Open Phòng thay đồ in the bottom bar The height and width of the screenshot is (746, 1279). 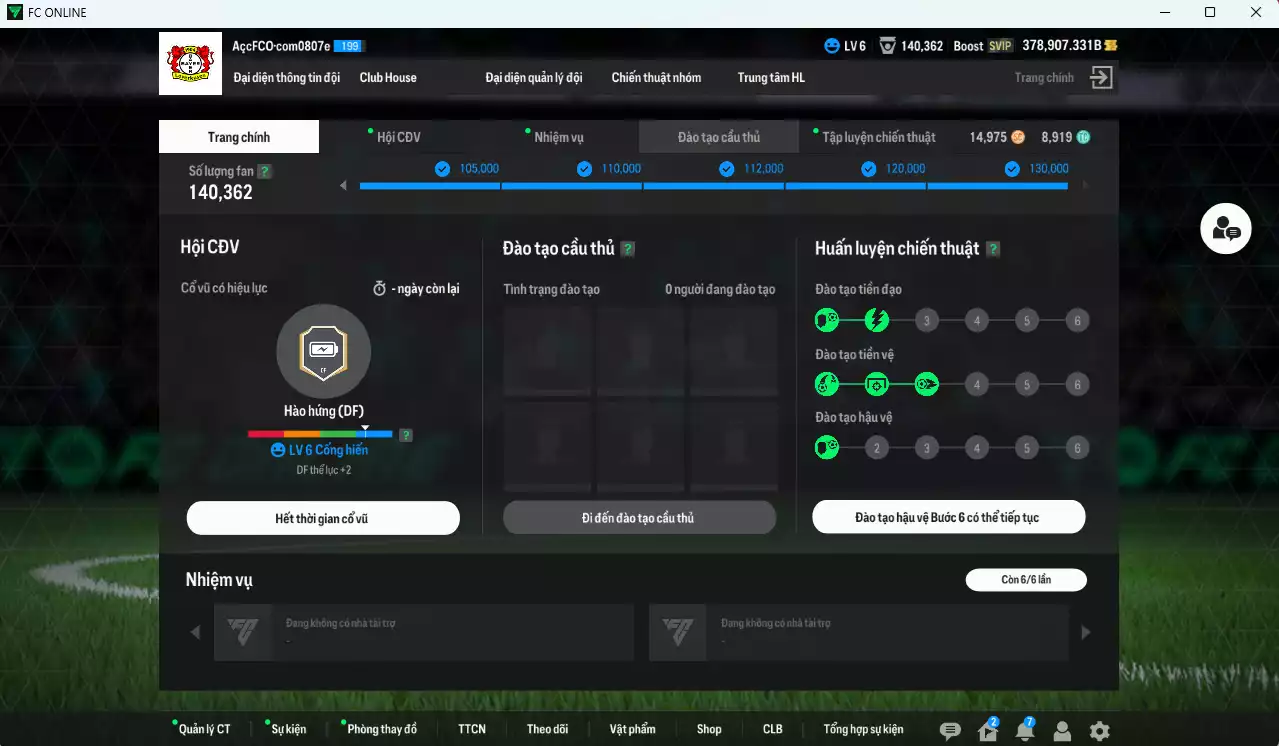click(x=382, y=729)
